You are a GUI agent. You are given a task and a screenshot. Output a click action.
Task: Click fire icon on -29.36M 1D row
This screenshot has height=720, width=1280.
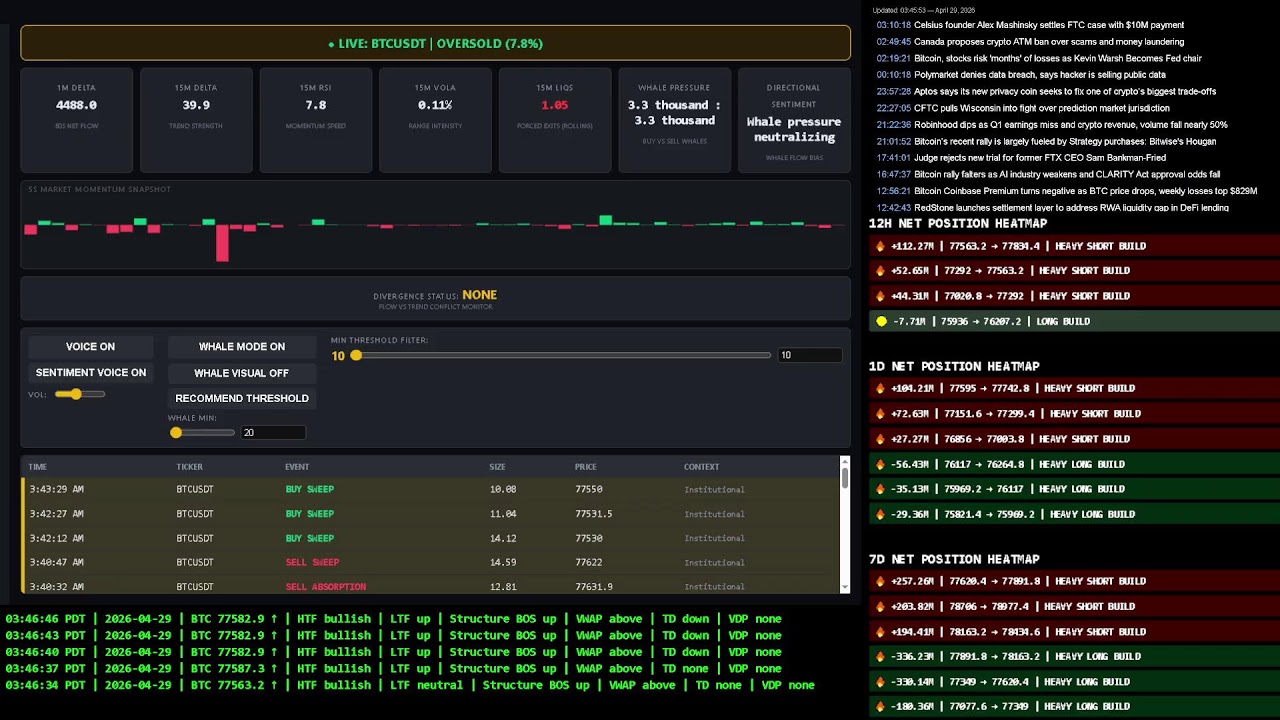pyautogui.click(x=881, y=514)
